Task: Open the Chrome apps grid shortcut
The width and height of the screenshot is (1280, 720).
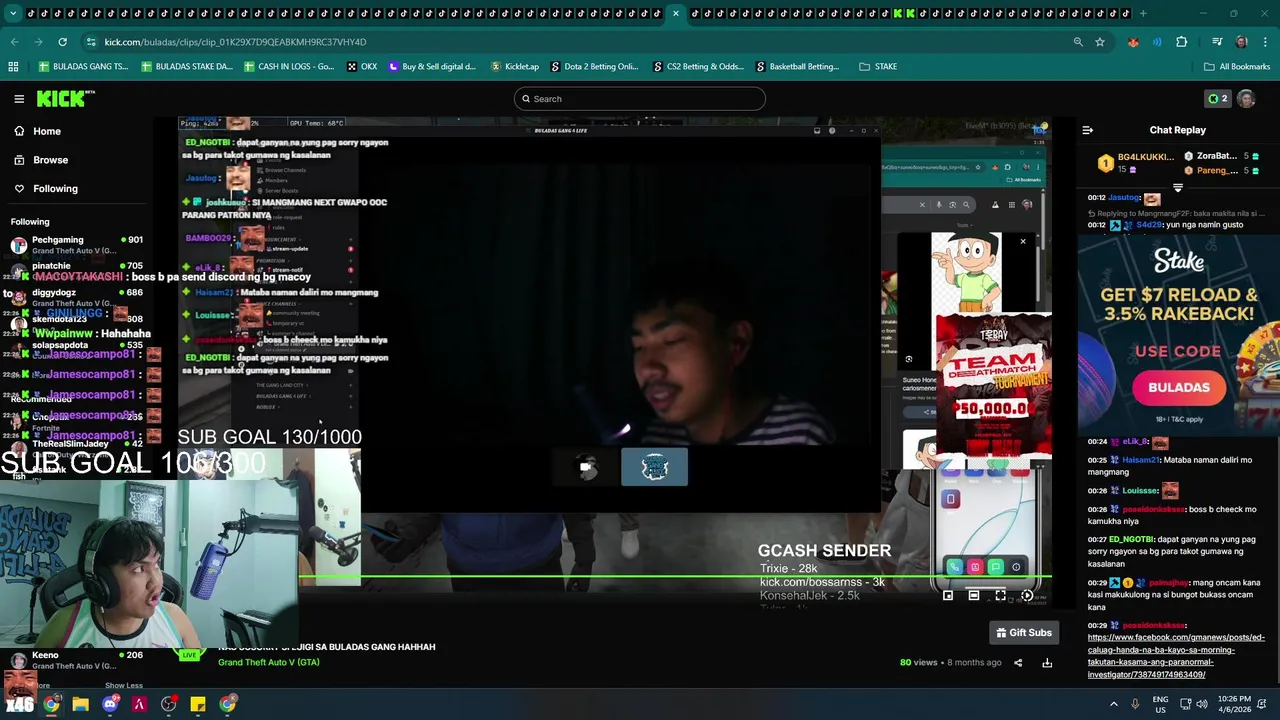Action: (13, 67)
